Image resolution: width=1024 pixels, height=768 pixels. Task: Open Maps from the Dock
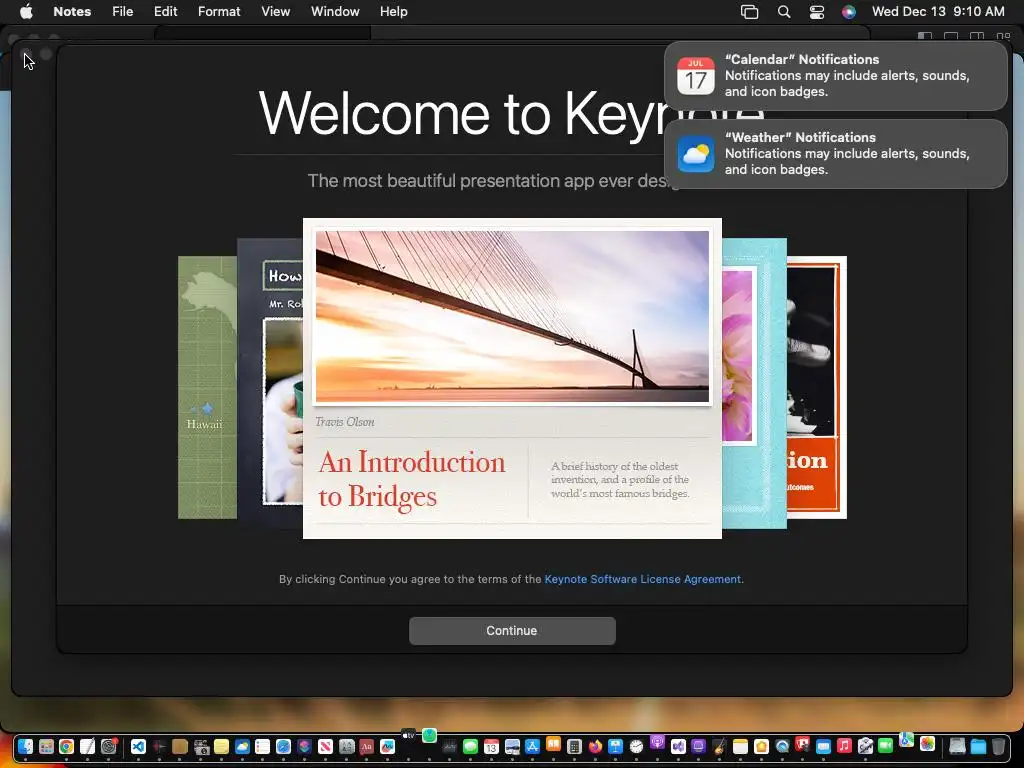point(906,739)
